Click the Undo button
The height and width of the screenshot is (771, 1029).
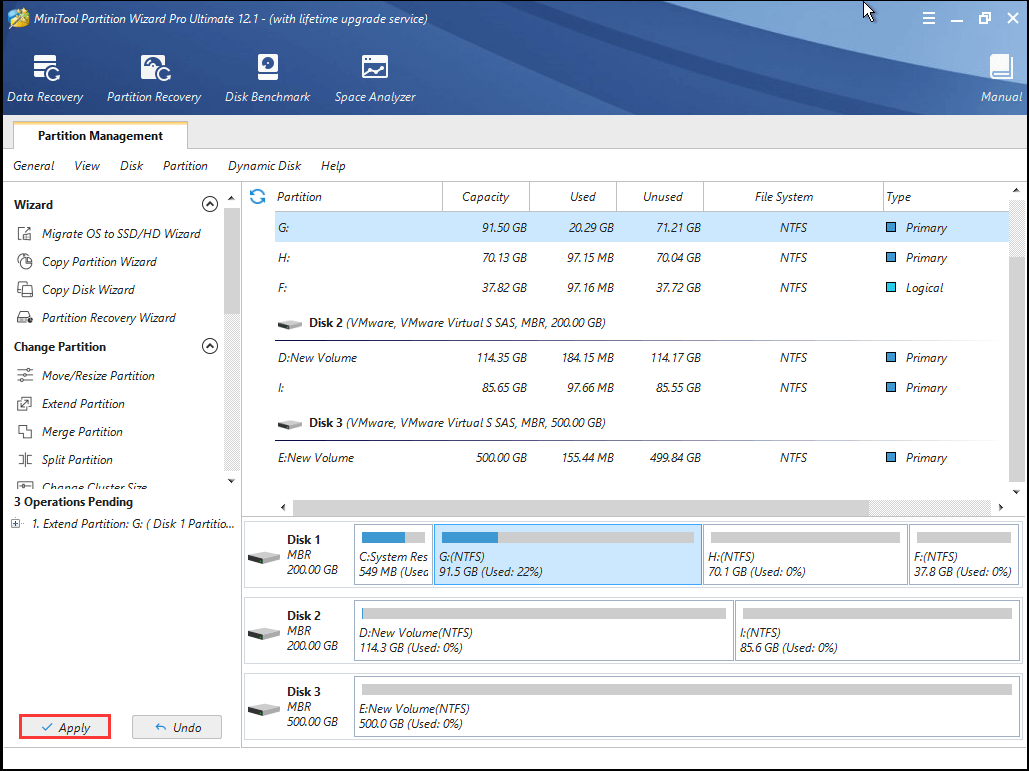click(177, 727)
